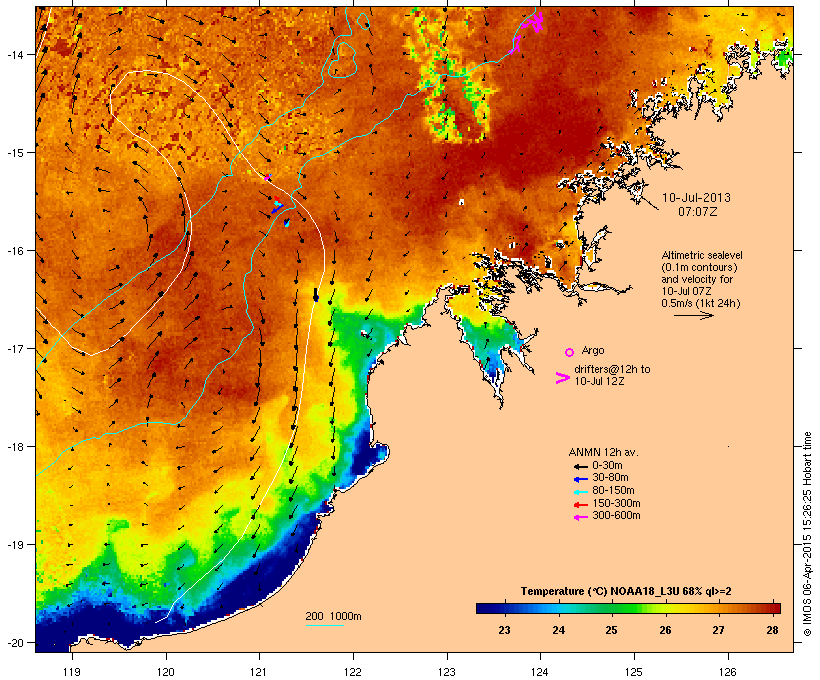Click the -20 latitude axis label

pyautogui.click(x=14, y=642)
